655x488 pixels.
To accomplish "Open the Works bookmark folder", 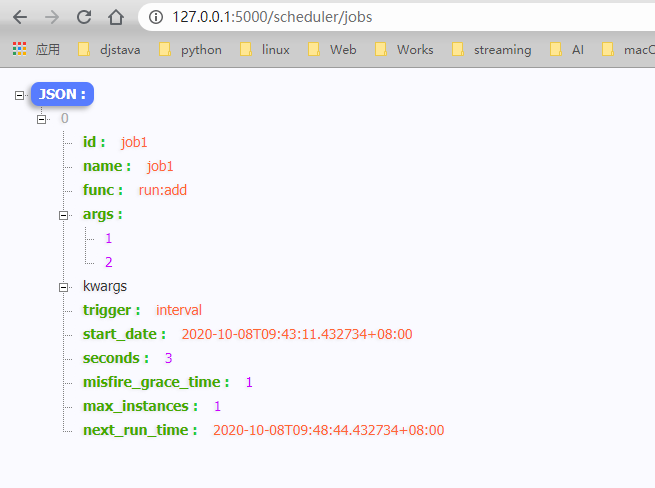I will (404, 49).
